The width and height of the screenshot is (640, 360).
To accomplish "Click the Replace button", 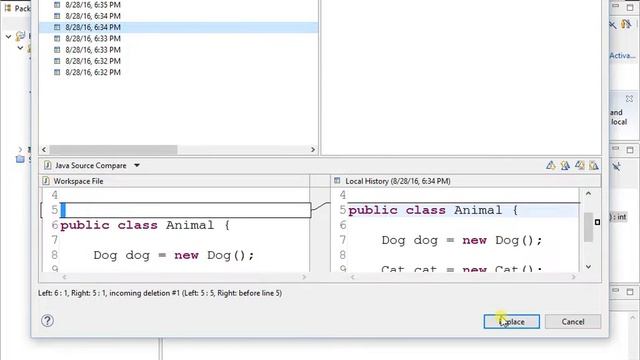I will [x=511, y=322].
